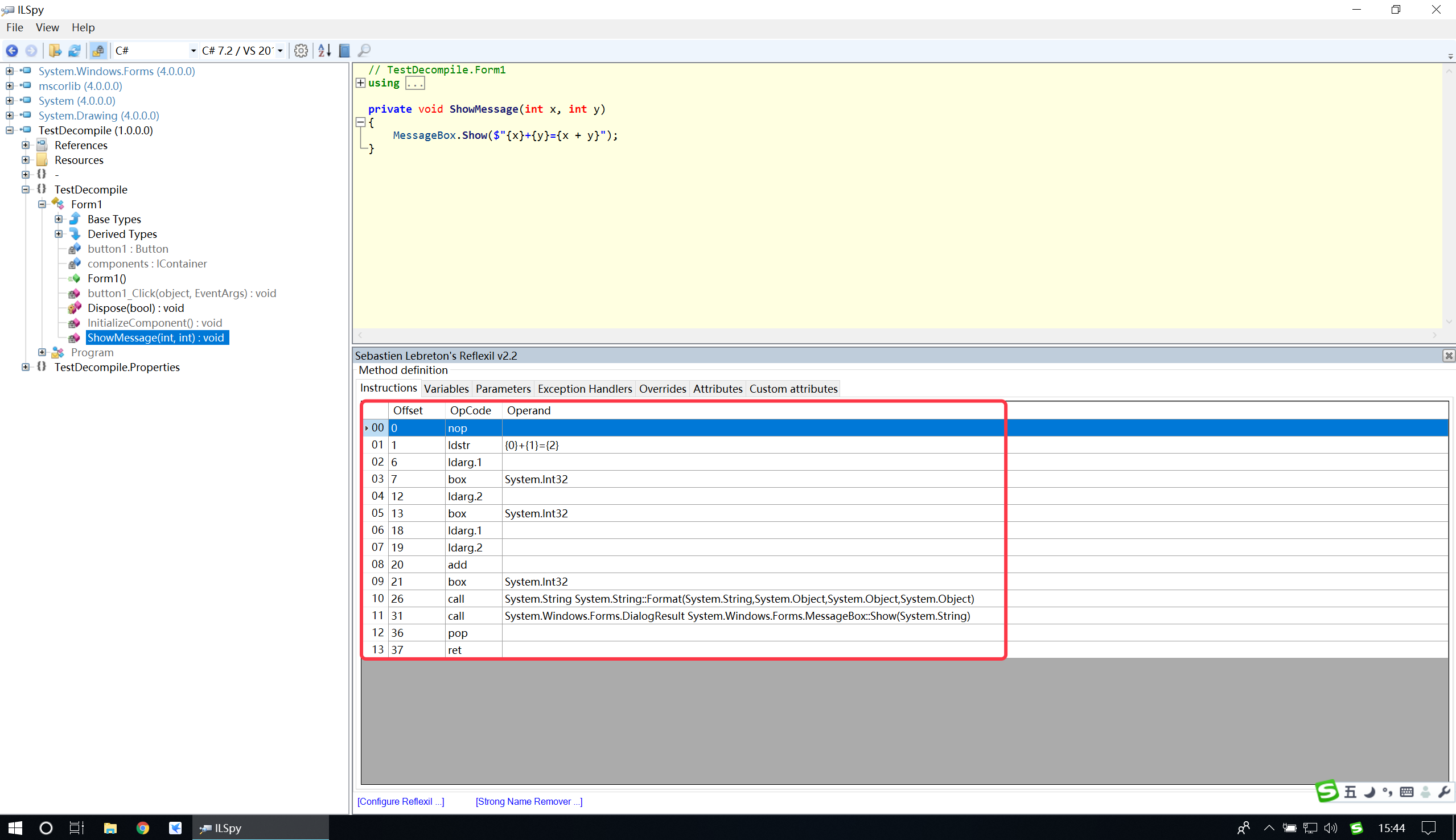This screenshot has width=1456, height=840.
Task: Switch to the Overrides tab
Action: pyautogui.click(x=663, y=389)
